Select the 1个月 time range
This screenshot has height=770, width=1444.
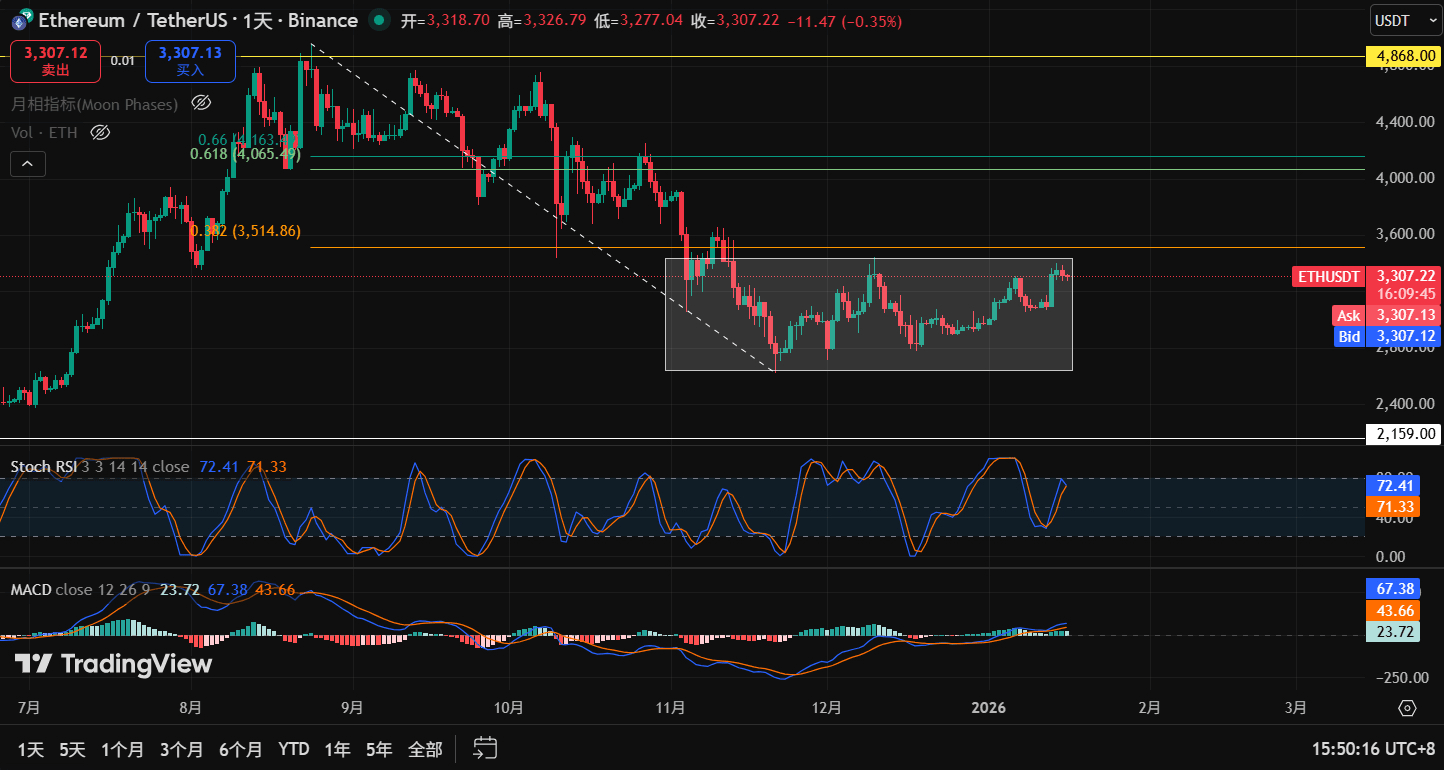tap(123, 749)
